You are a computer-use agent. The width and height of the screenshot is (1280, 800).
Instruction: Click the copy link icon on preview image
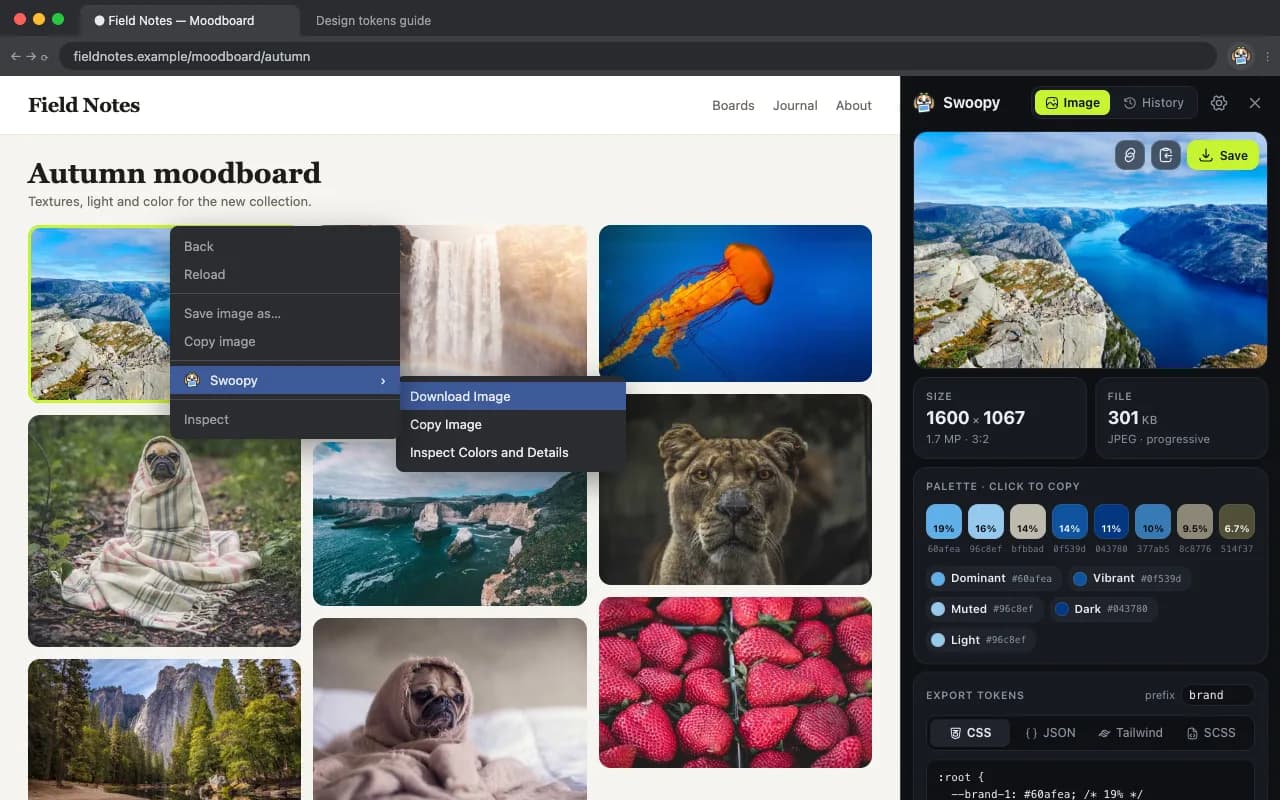(x=1130, y=155)
